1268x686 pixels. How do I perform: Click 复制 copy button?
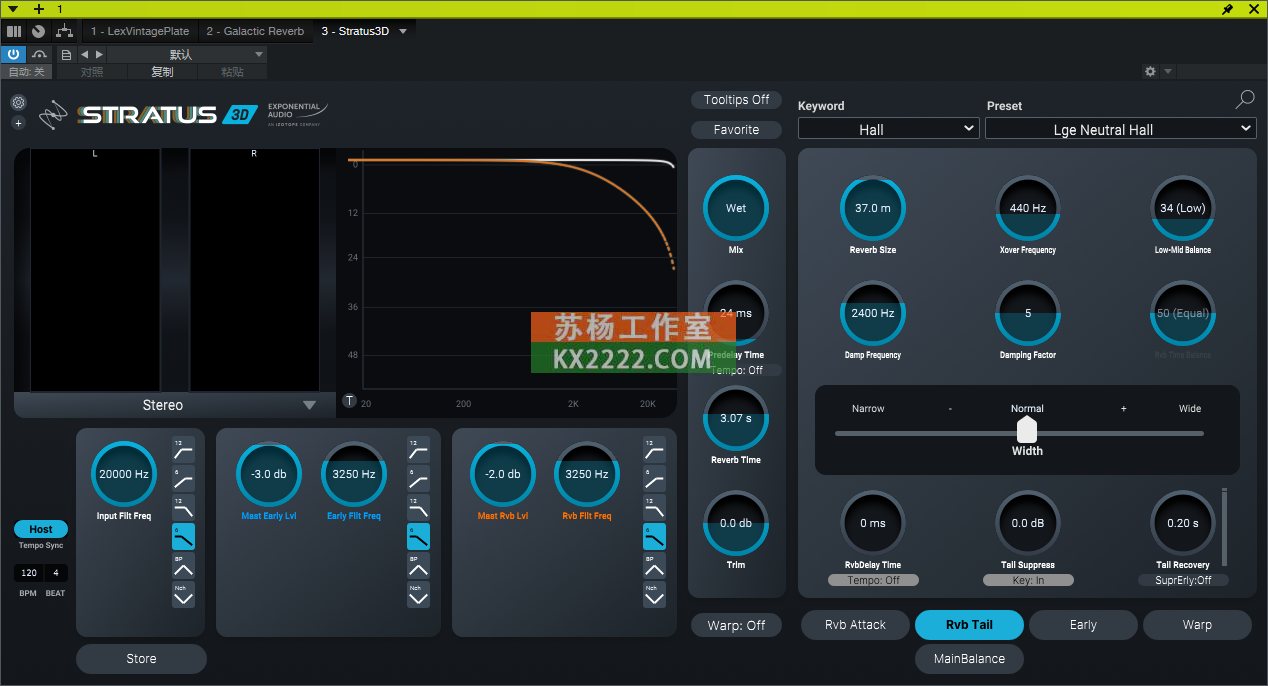pos(162,72)
